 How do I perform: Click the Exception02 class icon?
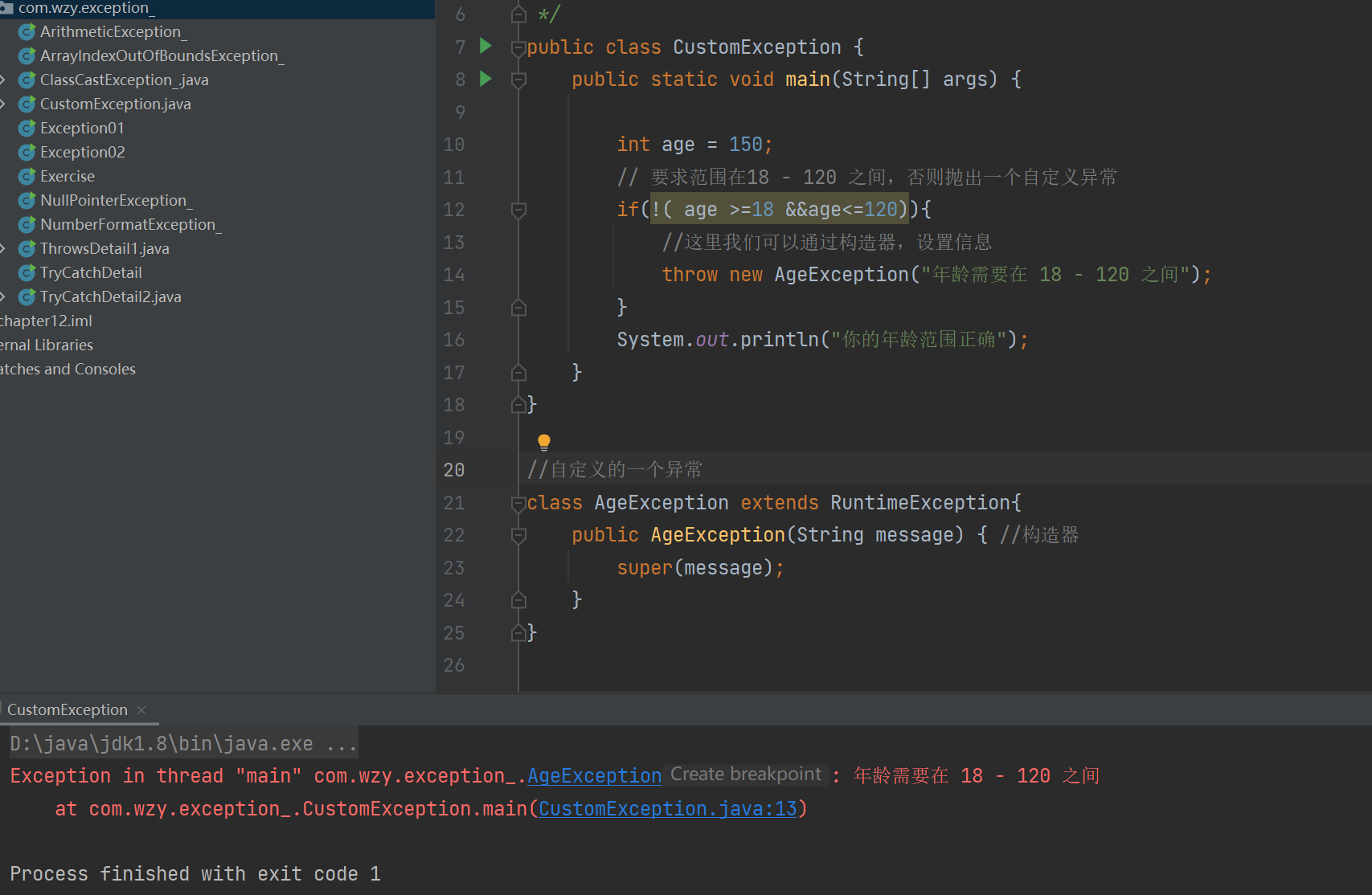pyautogui.click(x=27, y=153)
